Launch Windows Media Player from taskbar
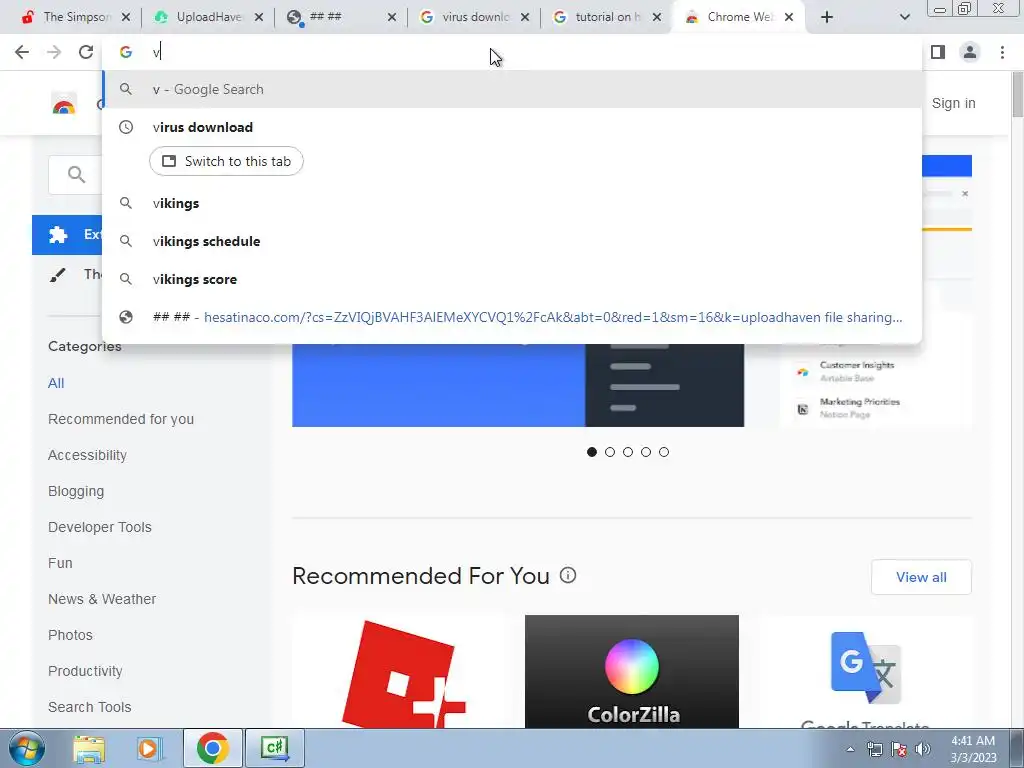 click(x=148, y=748)
